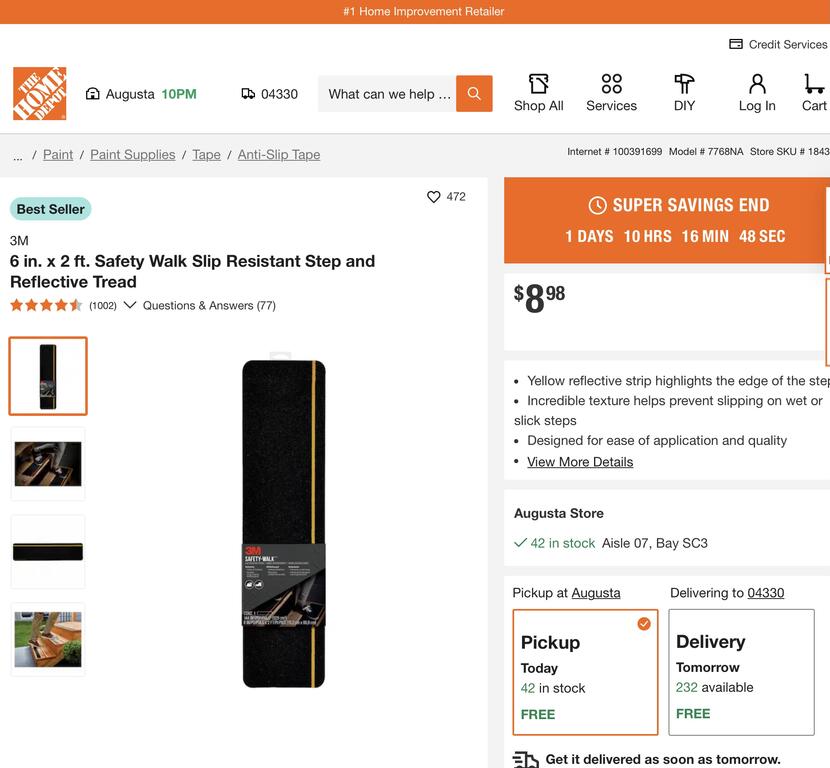Type in the What can we help search field
This screenshot has height=768, width=830.
[x=388, y=94]
